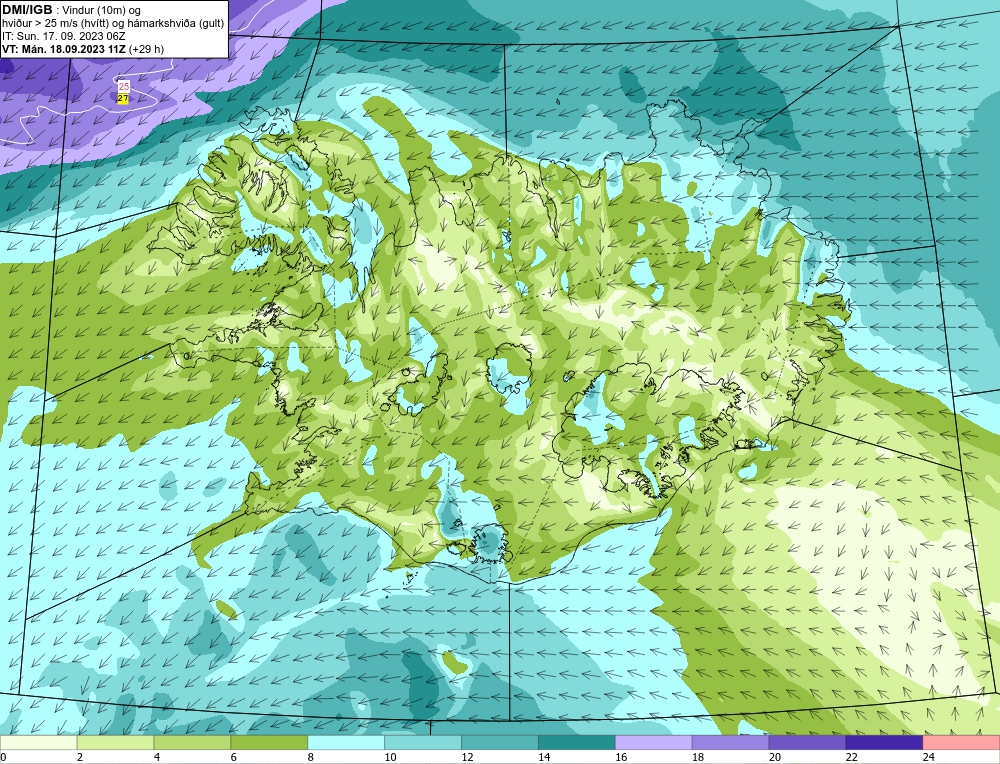1000x764 pixels.
Task: Click the DMI/IGB title text
Action: (x=27, y=10)
